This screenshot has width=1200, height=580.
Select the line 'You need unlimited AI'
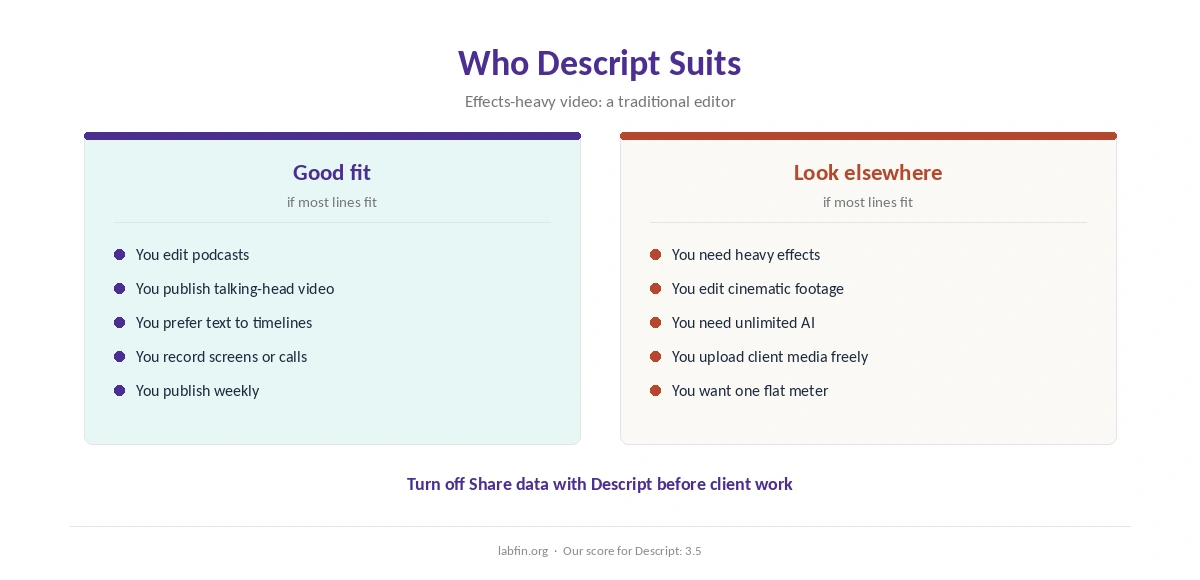743,323
